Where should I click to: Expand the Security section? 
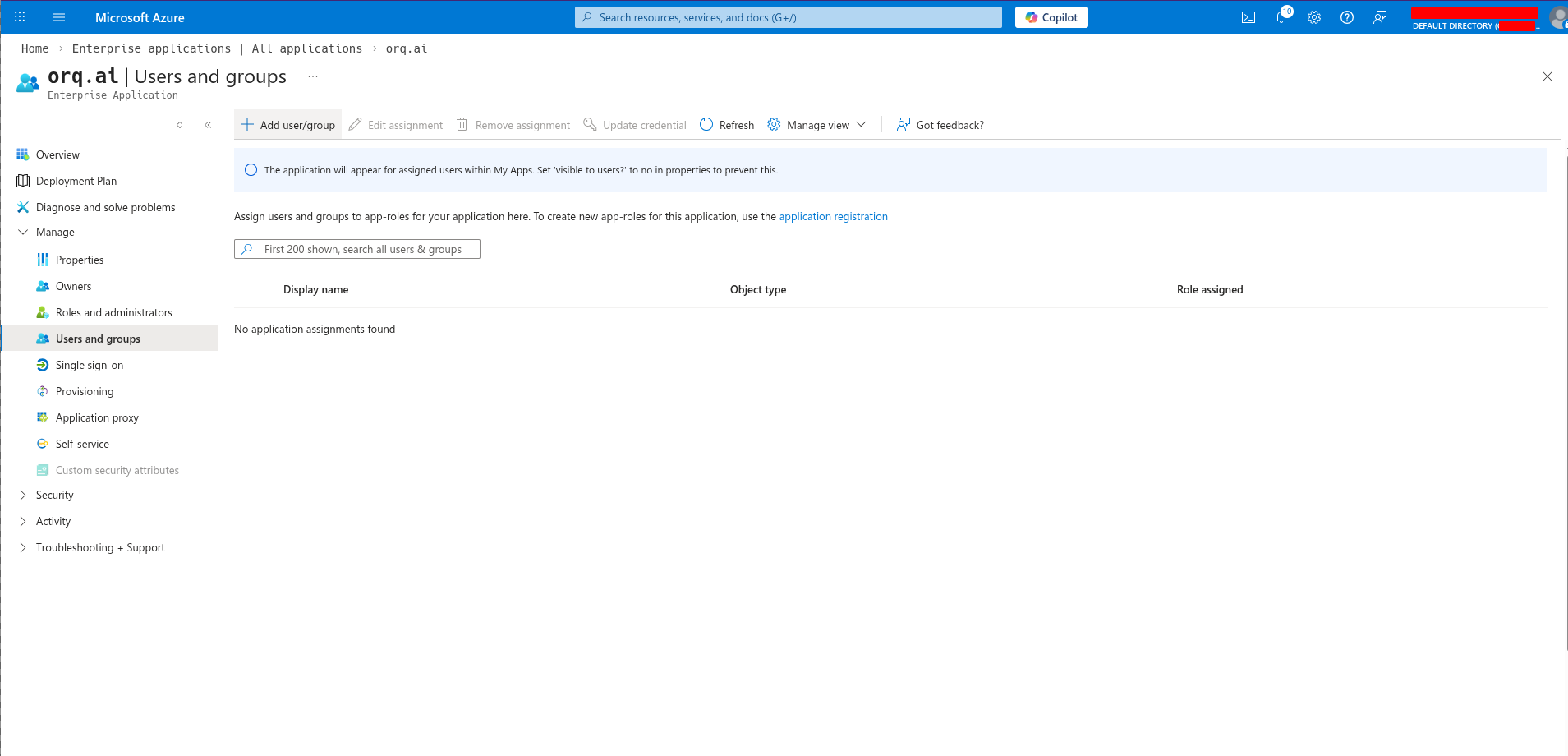click(55, 495)
